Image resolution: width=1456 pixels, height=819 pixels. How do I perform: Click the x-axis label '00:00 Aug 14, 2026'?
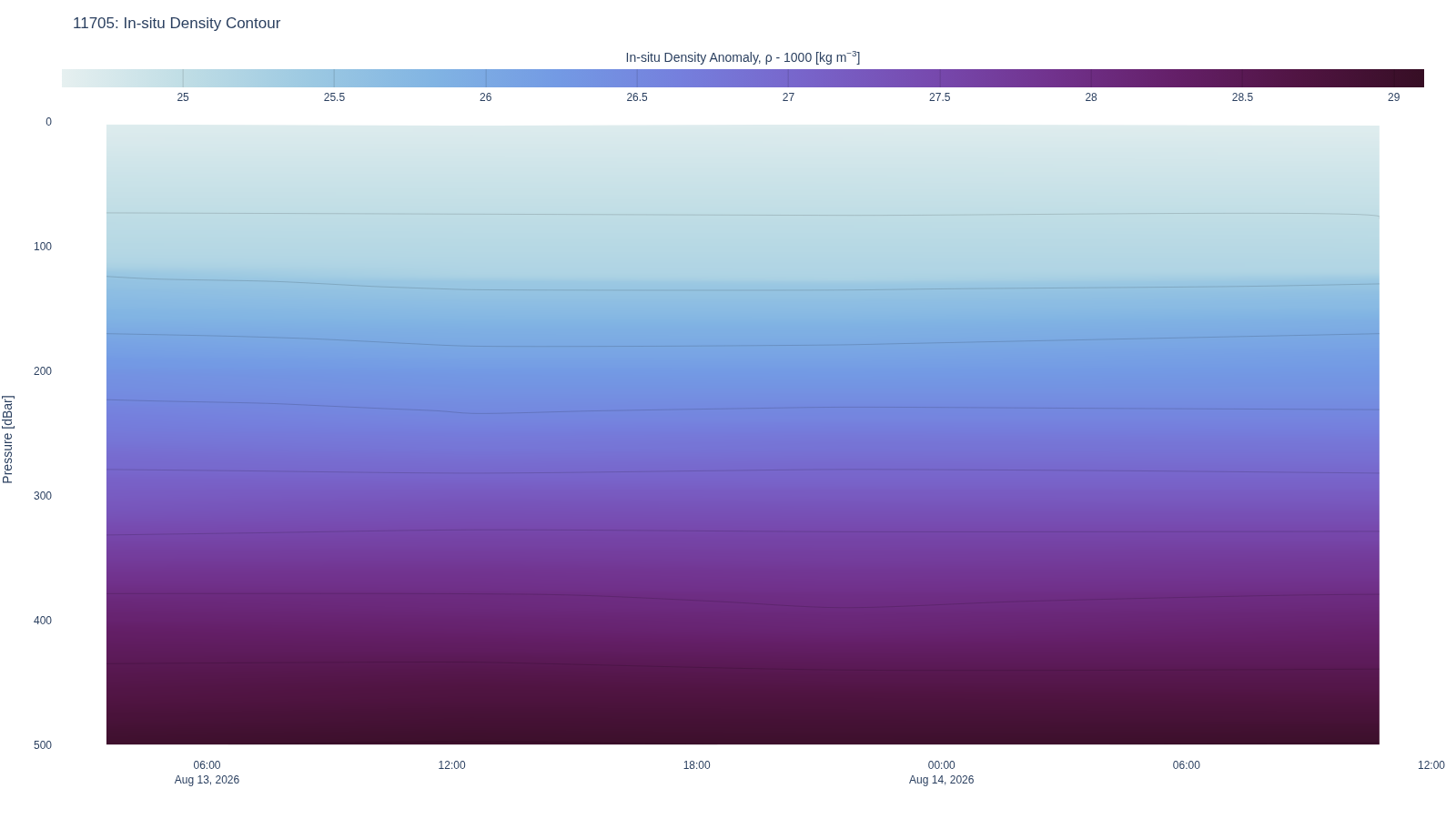[941, 773]
